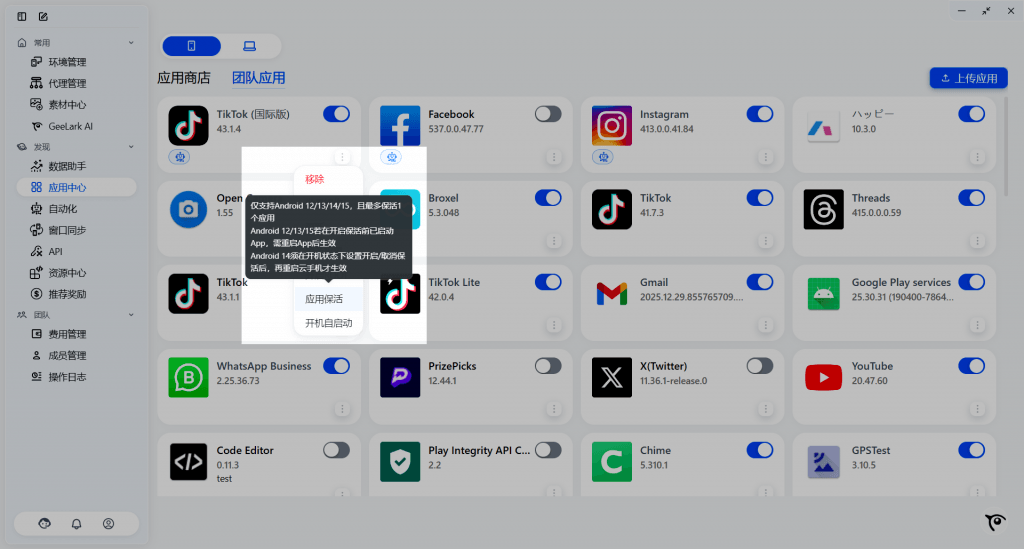The height and width of the screenshot is (549, 1024).
Task: Enable the Facebook app toggle
Action: [x=548, y=114]
